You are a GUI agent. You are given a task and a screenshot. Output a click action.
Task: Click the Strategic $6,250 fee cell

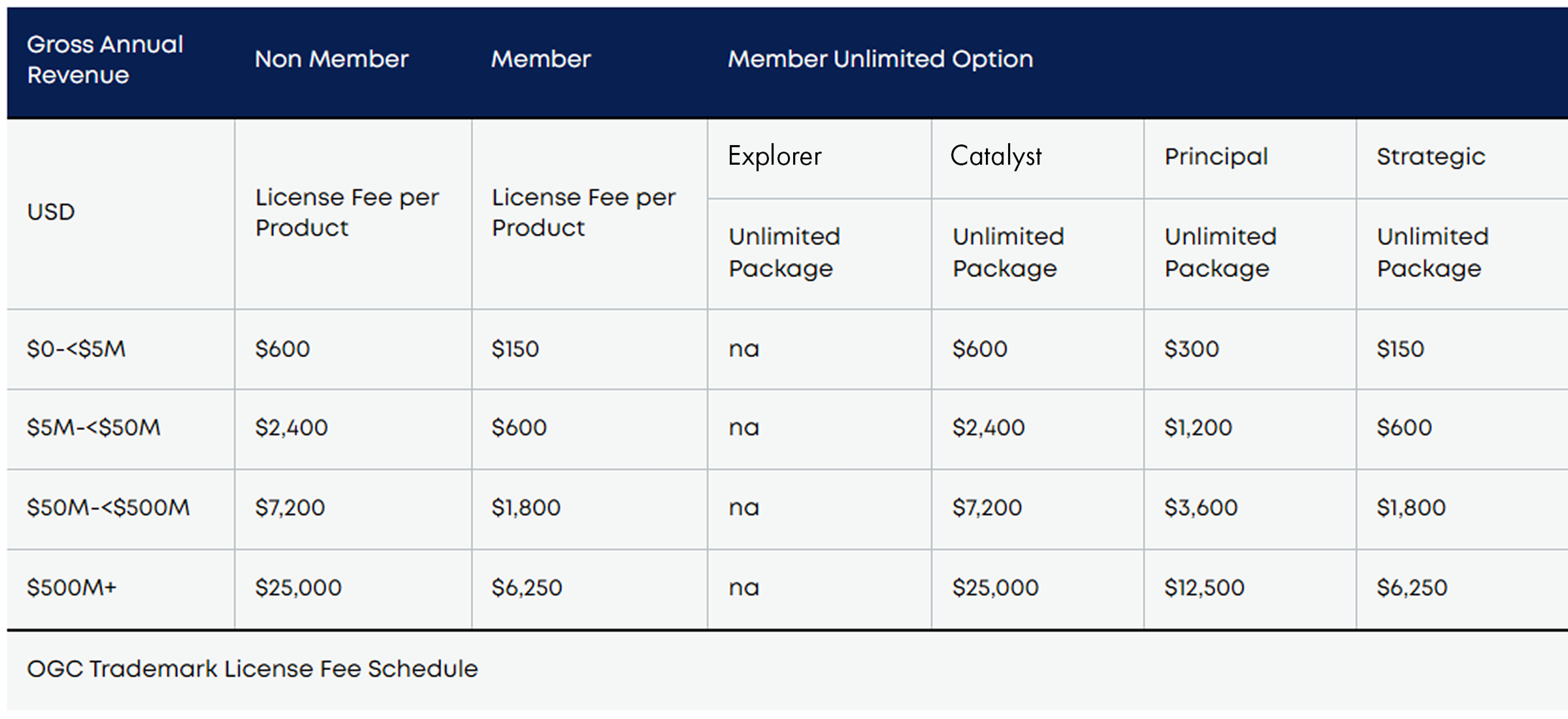coord(1412,588)
